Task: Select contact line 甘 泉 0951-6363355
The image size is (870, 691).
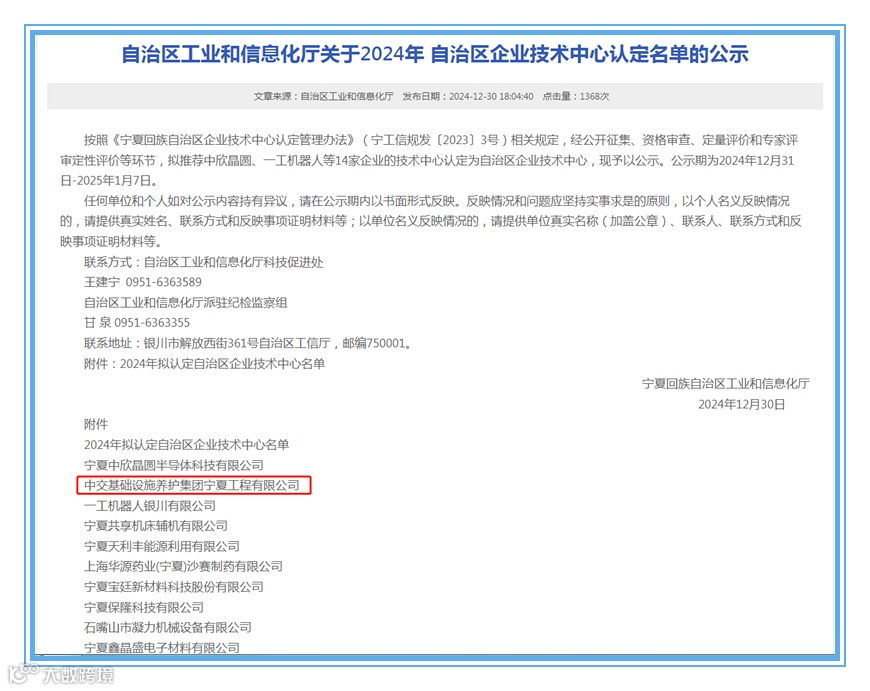Action: click(136, 322)
